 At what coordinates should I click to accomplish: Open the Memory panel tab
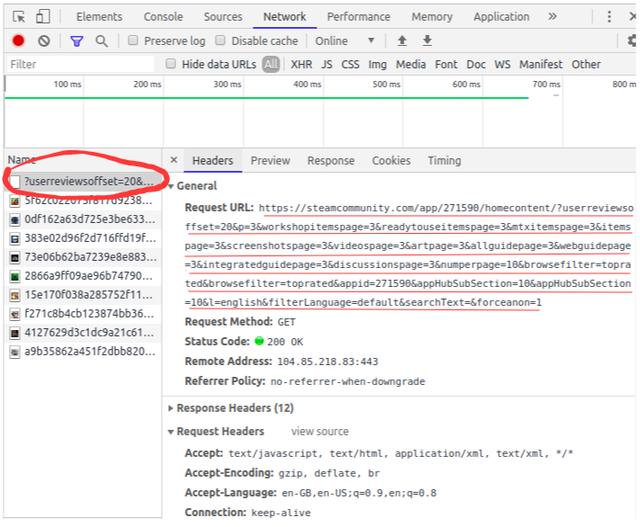(432, 17)
